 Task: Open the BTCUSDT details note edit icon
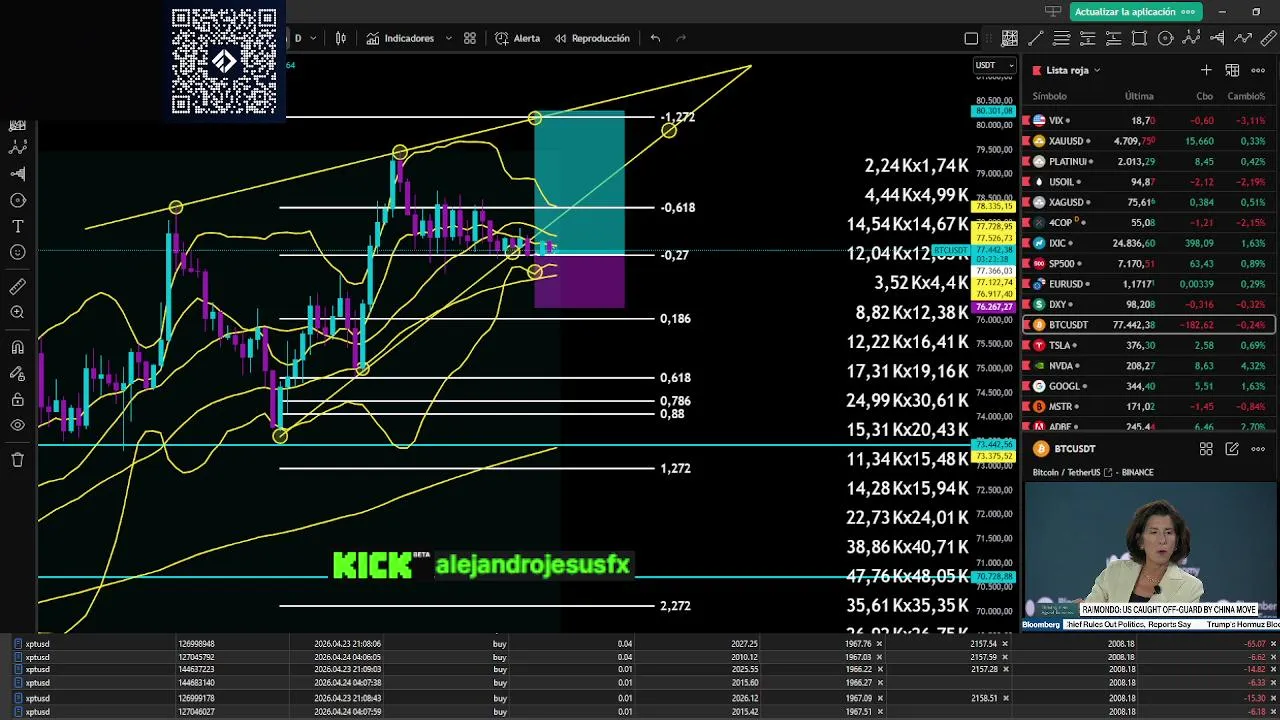tap(1232, 449)
